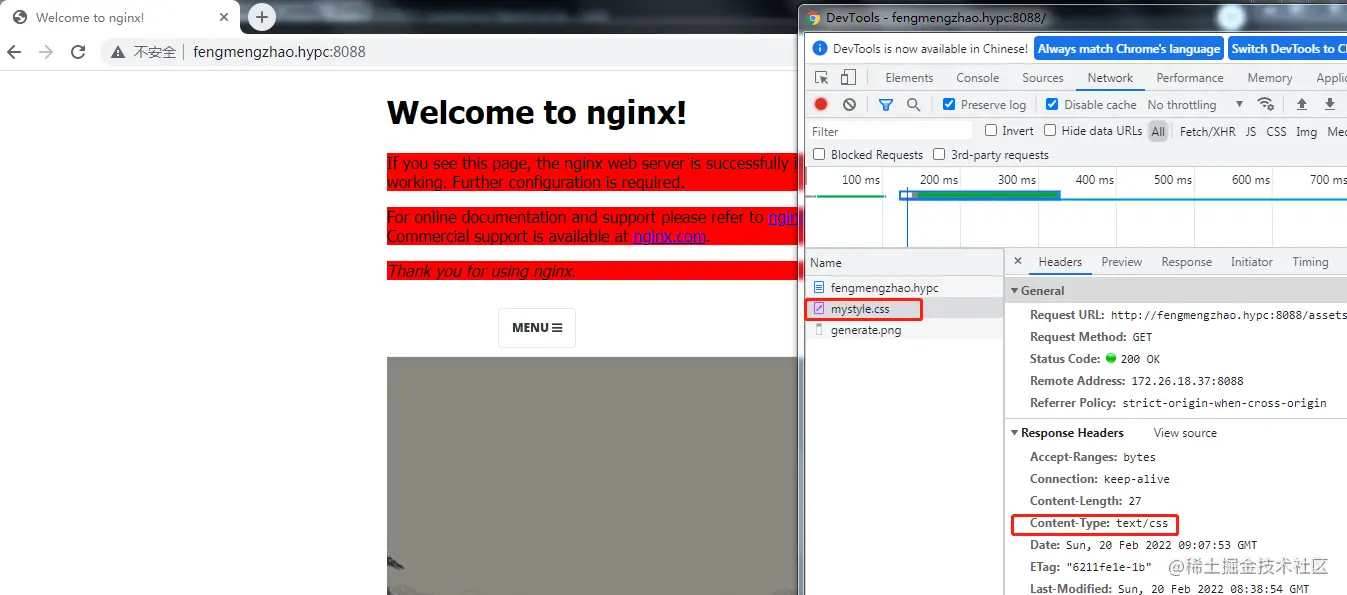Enable Hide data URLs checkbox
This screenshot has width=1347, height=595.
click(1050, 130)
